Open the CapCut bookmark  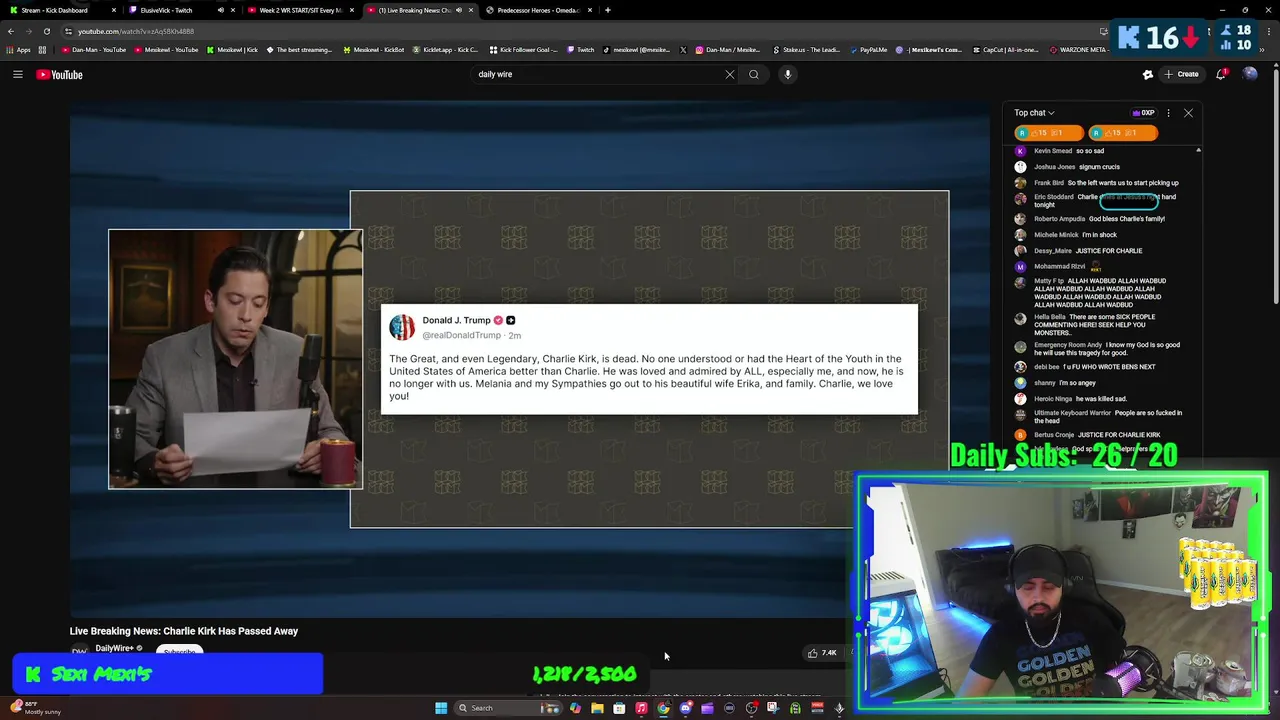pos(1007,50)
